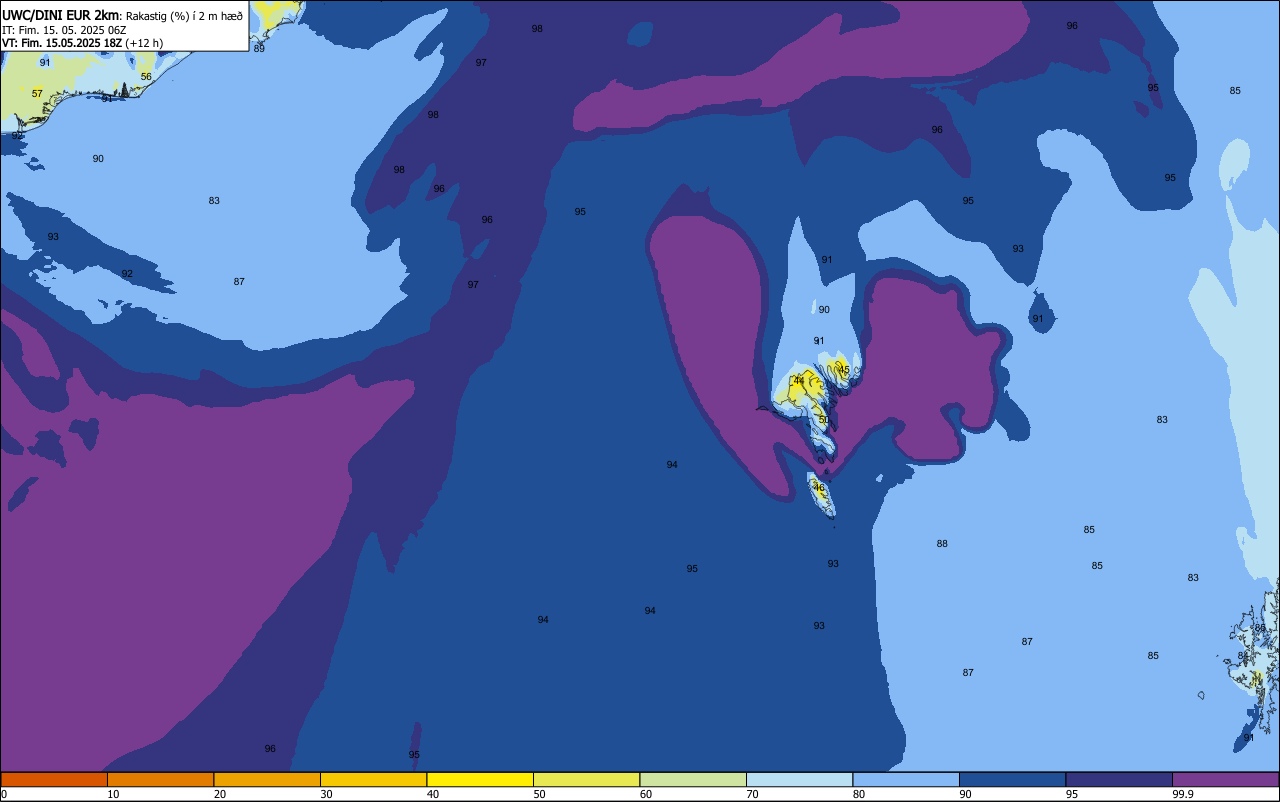Select the 'VT: Fim. 15.05.2025 18Z' line
The height and width of the screenshot is (802, 1280).
coord(62,43)
